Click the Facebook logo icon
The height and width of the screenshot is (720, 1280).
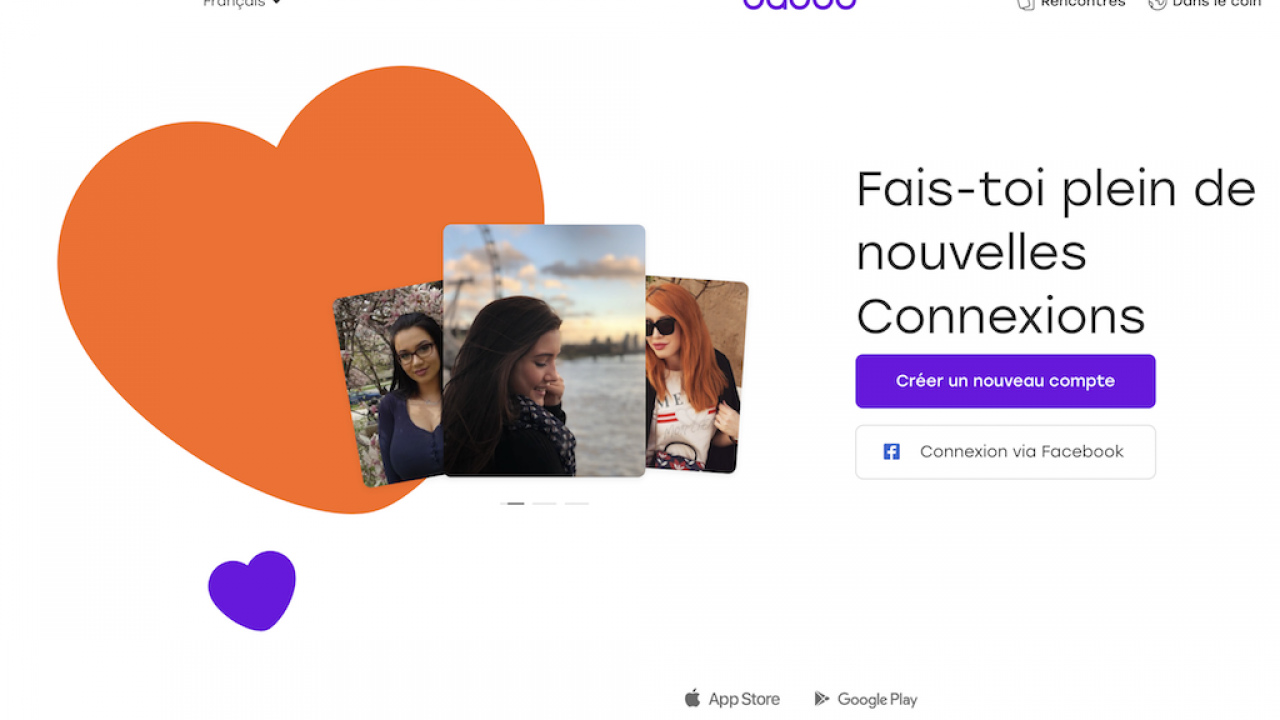click(x=891, y=452)
